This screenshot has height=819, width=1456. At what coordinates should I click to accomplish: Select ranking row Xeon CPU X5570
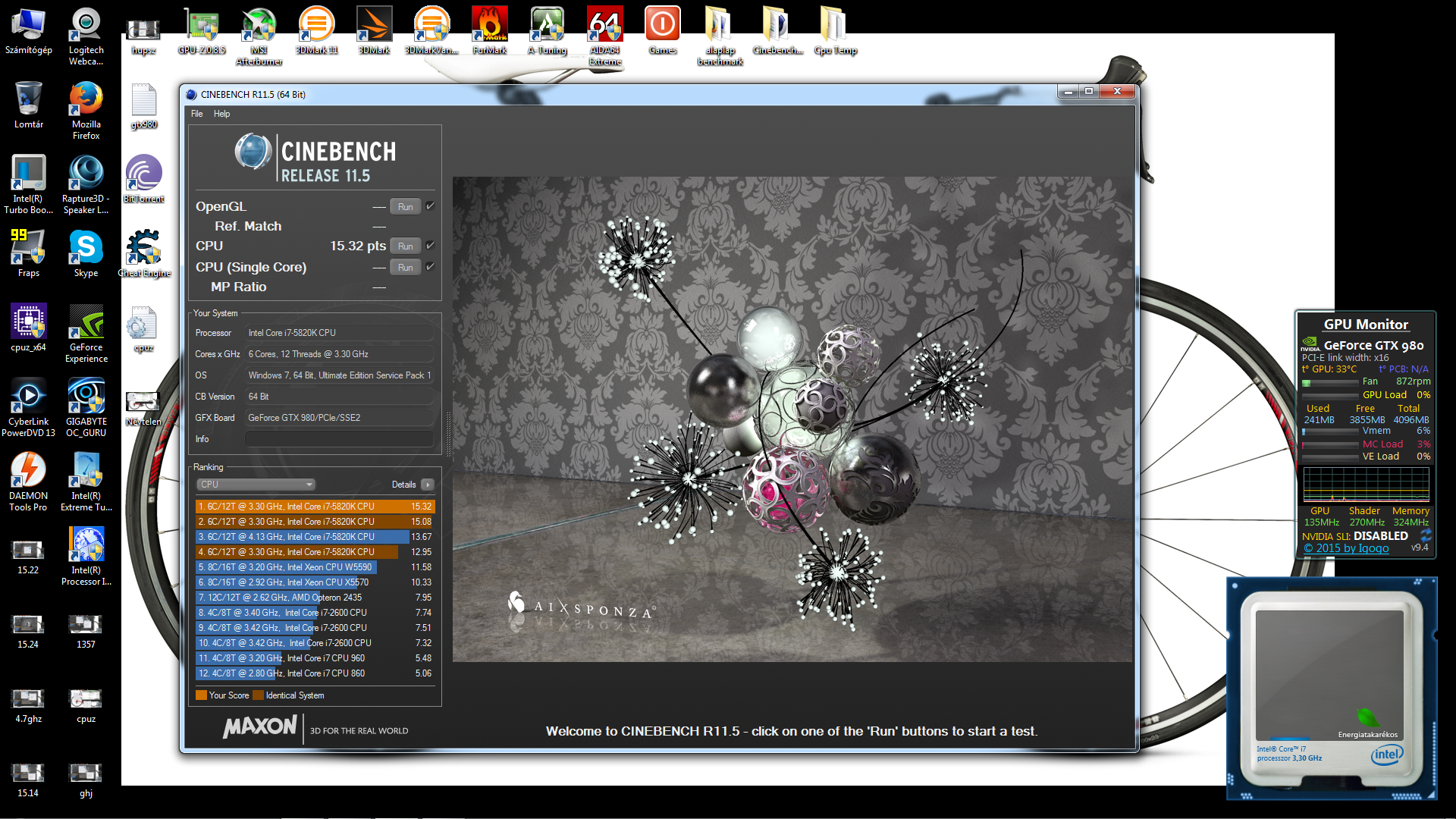[x=315, y=582]
